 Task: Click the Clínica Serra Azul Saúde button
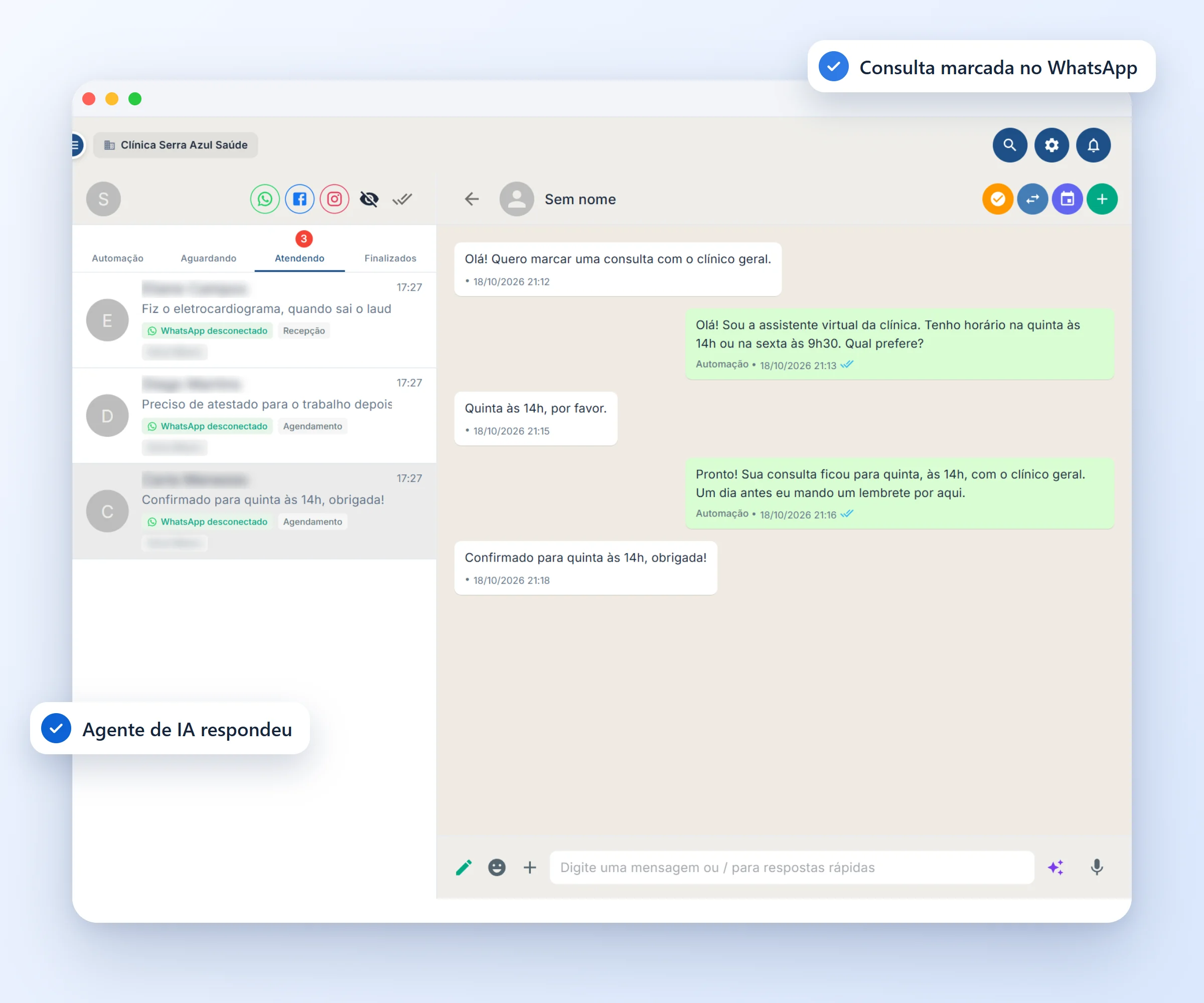coord(176,145)
